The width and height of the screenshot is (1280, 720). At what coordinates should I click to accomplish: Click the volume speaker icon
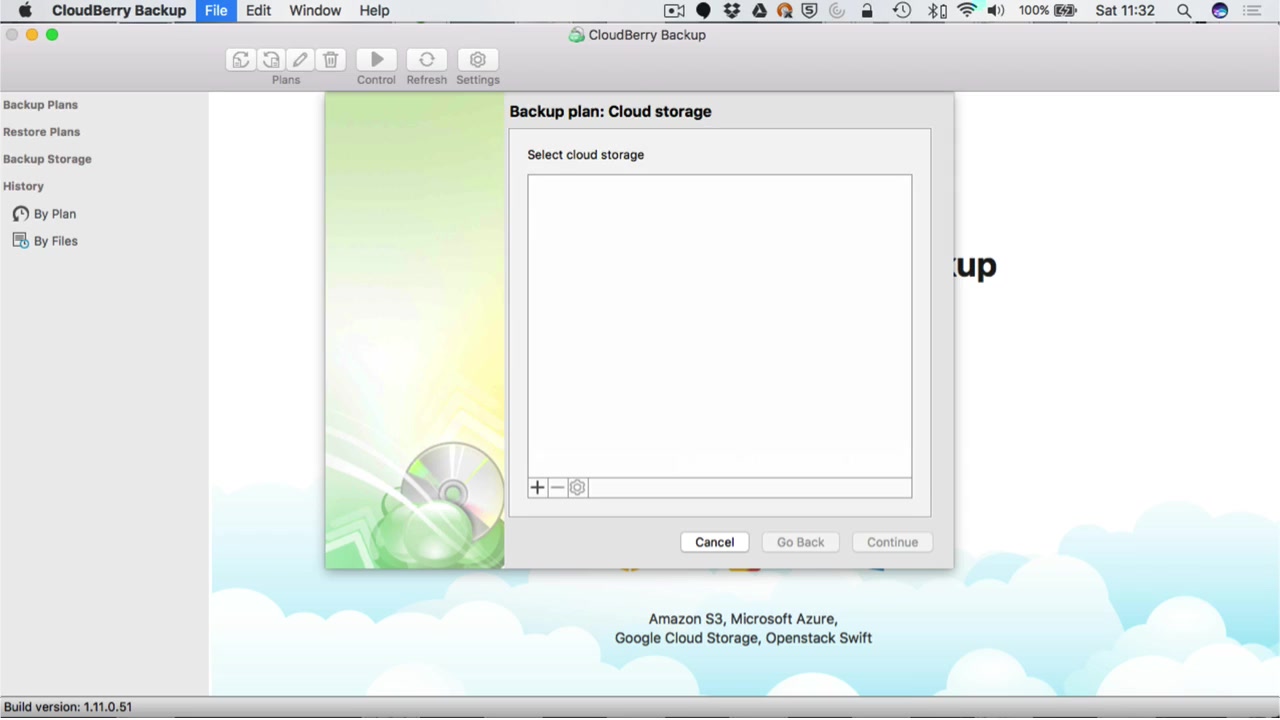tap(996, 11)
